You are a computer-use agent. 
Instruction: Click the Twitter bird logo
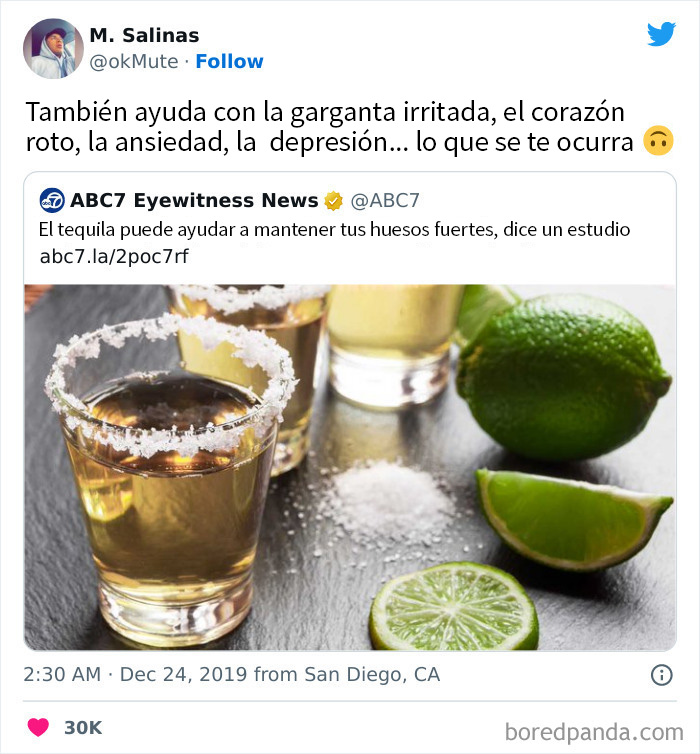point(661,34)
